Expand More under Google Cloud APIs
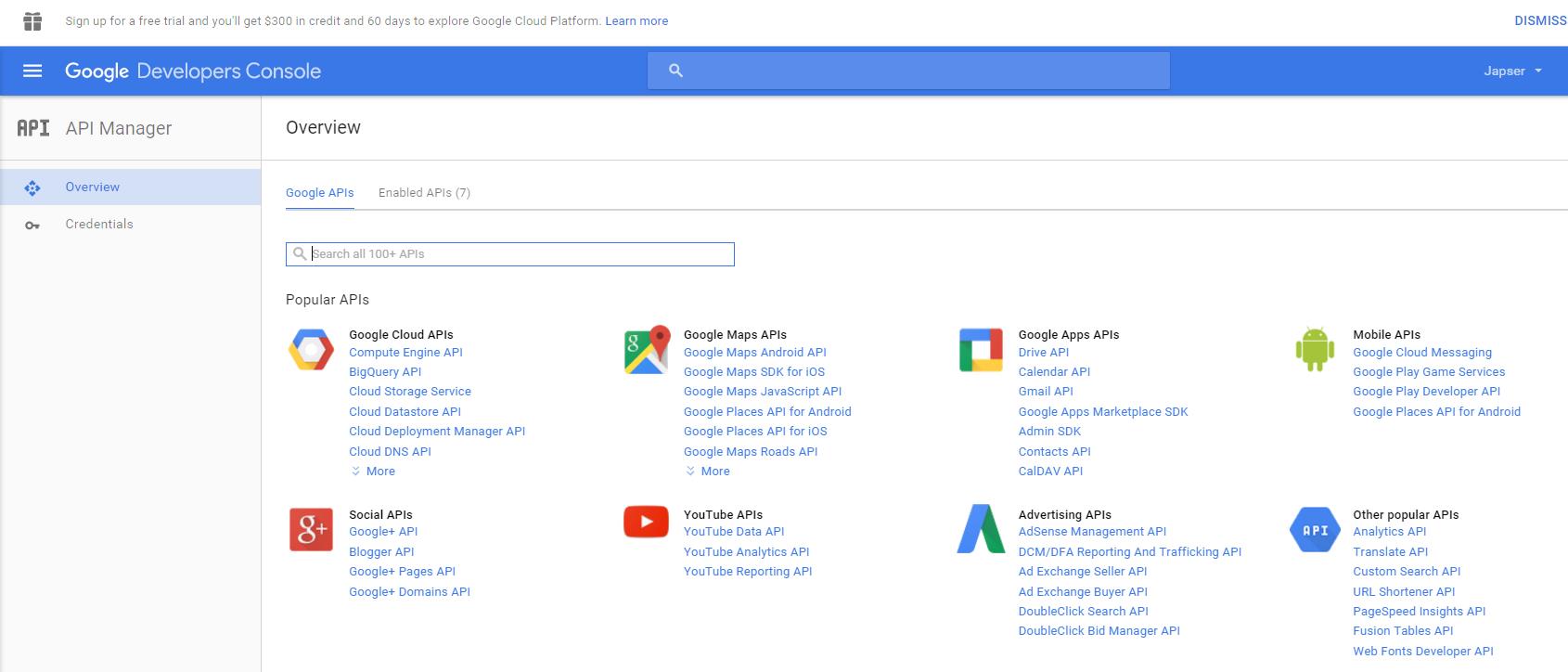The height and width of the screenshot is (672, 1568). click(x=373, y=472)
